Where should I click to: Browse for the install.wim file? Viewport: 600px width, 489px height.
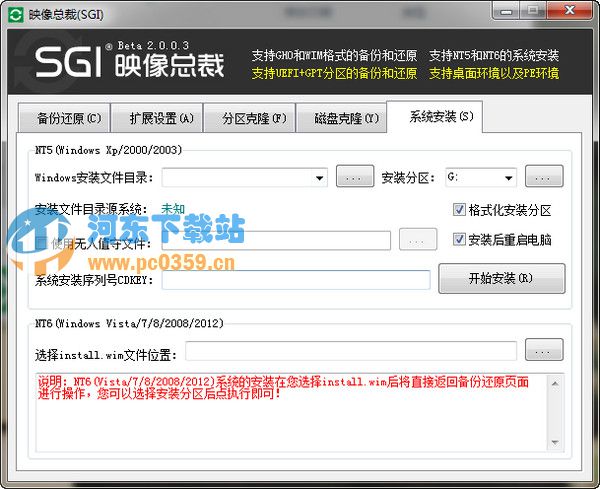(x=544, y=350)
